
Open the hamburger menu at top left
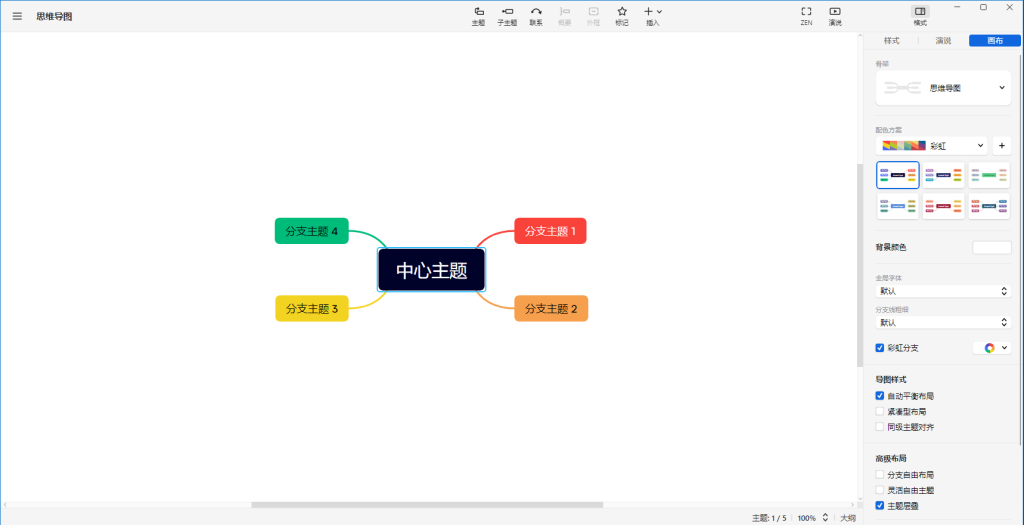tap(17, 16)
